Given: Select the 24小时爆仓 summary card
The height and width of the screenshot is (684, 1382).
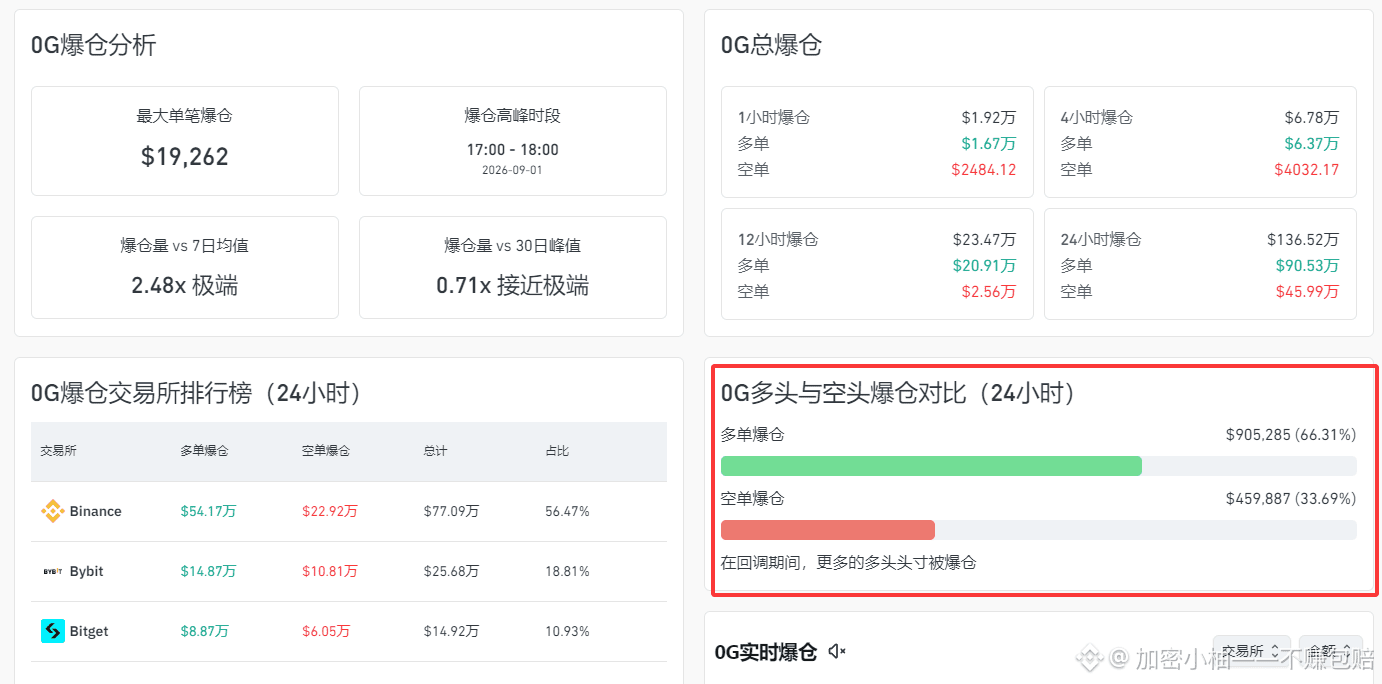Looking at the screenshot, I should click(1200, 264).
